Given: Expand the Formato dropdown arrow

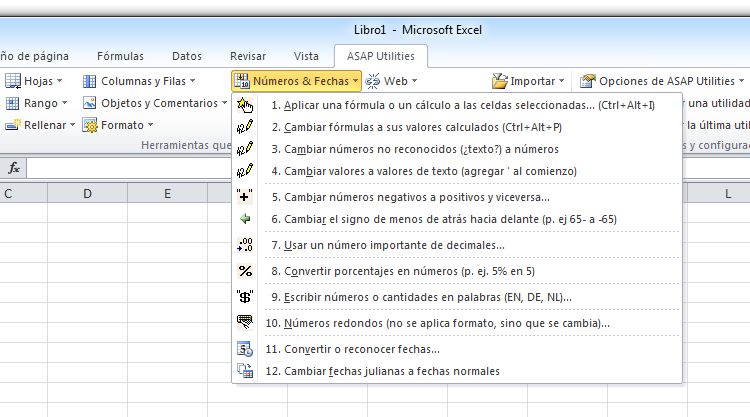Looking at the screenshot, I should click(150, 125).
